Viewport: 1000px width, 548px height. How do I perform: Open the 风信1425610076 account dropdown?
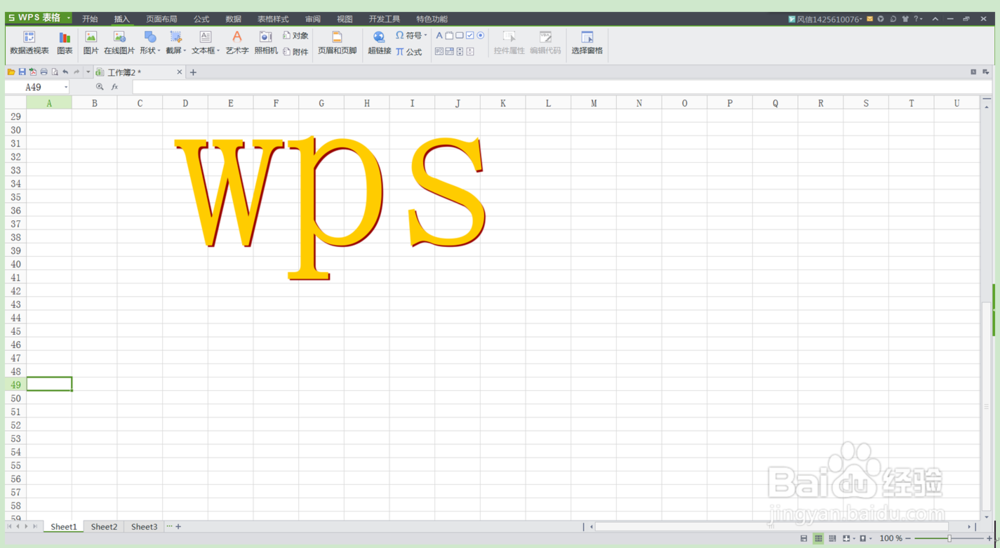(825, 19)
